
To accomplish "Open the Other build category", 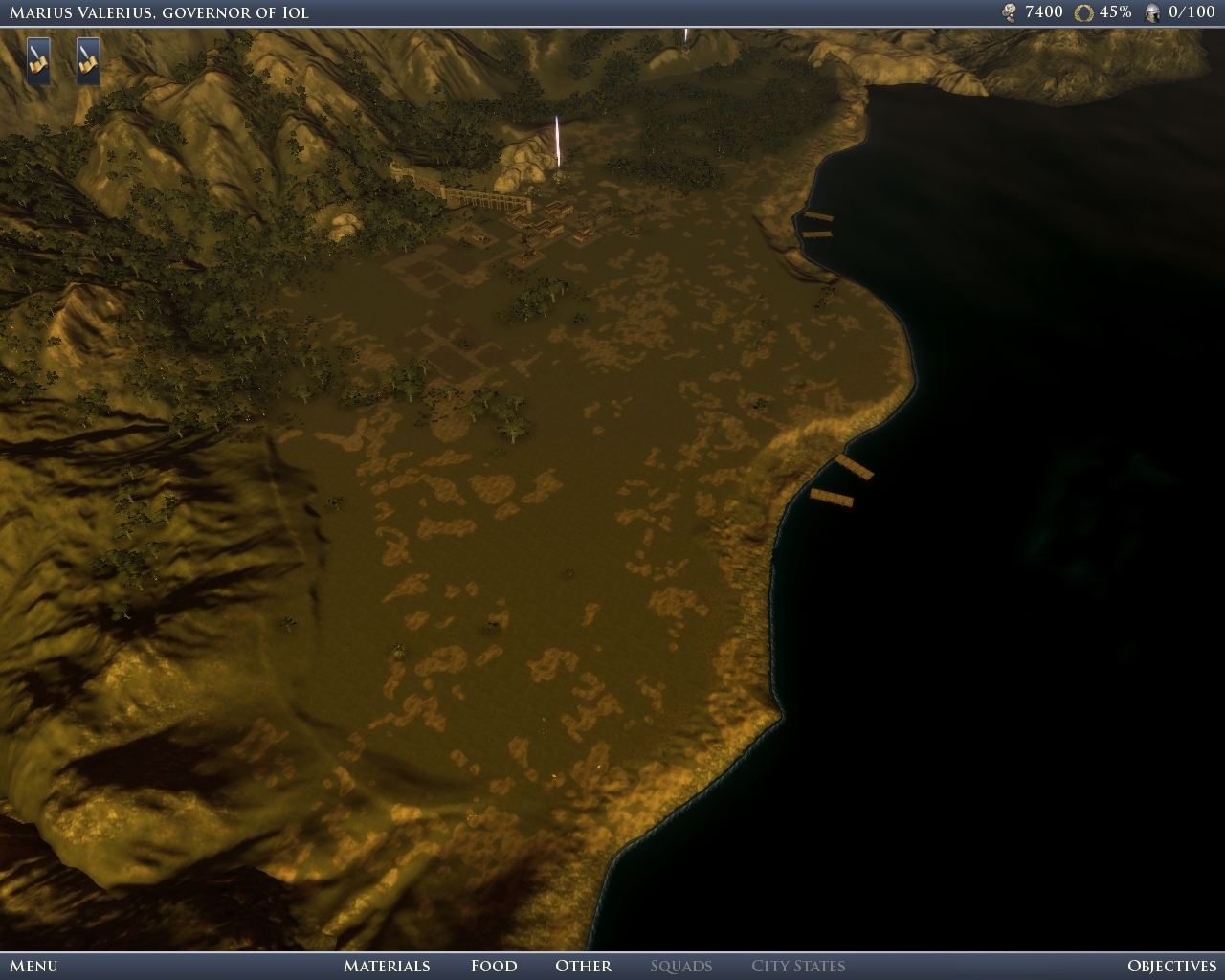I will click(x=583, y=966).
